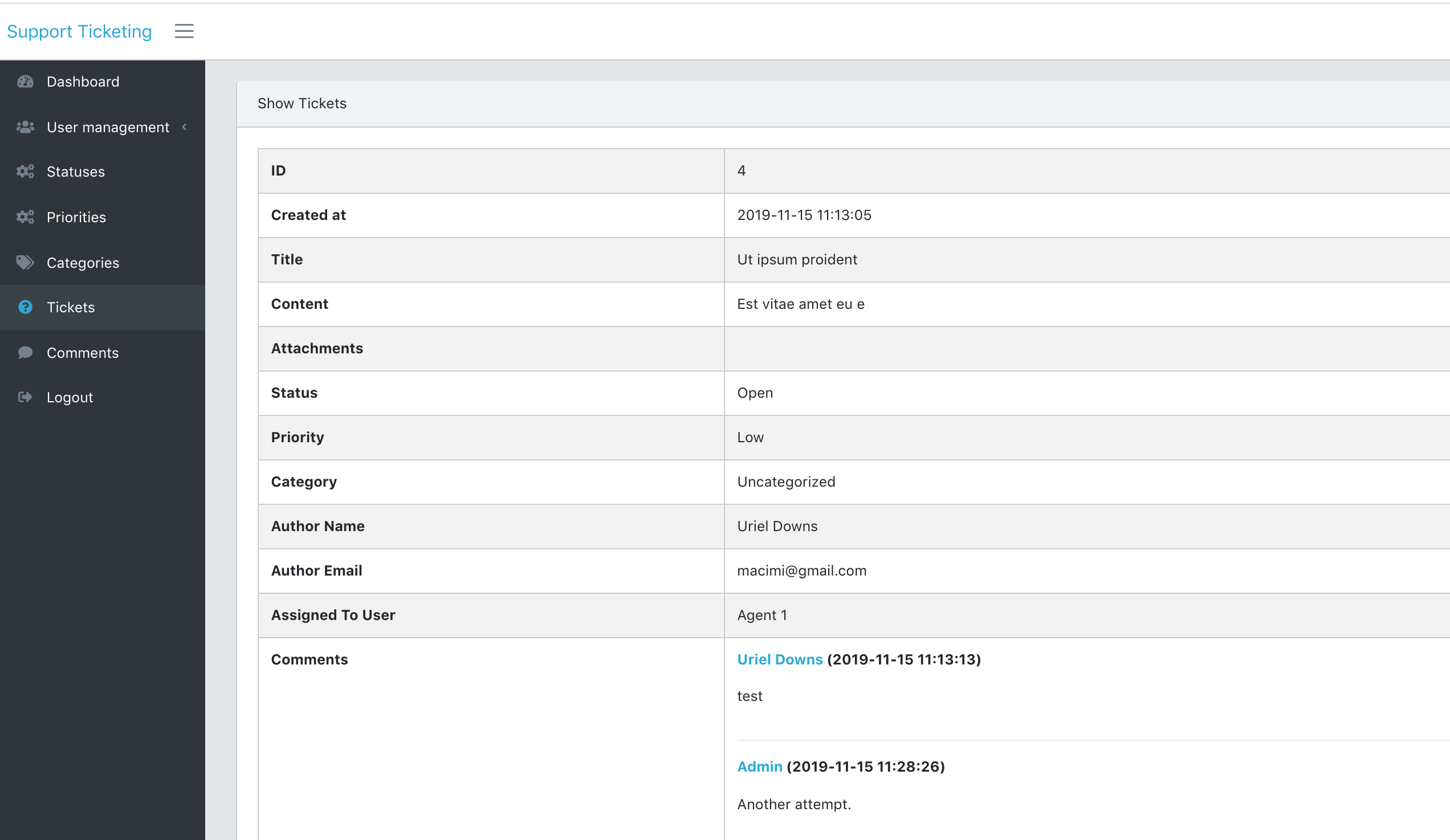The image size is (1450, 840).
Task: Click the Statuses gear icon
Action: point(26,171)
